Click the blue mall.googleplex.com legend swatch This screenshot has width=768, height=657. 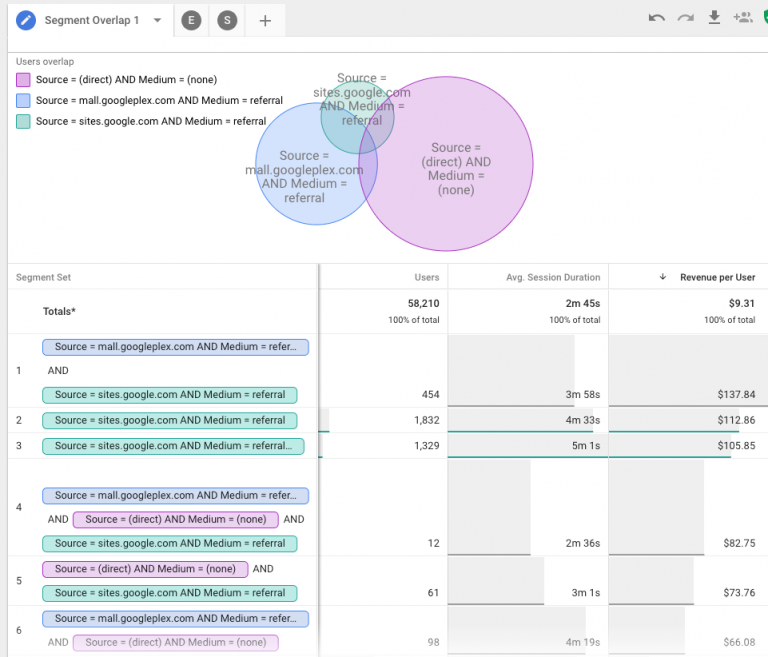tap(23, 101)
